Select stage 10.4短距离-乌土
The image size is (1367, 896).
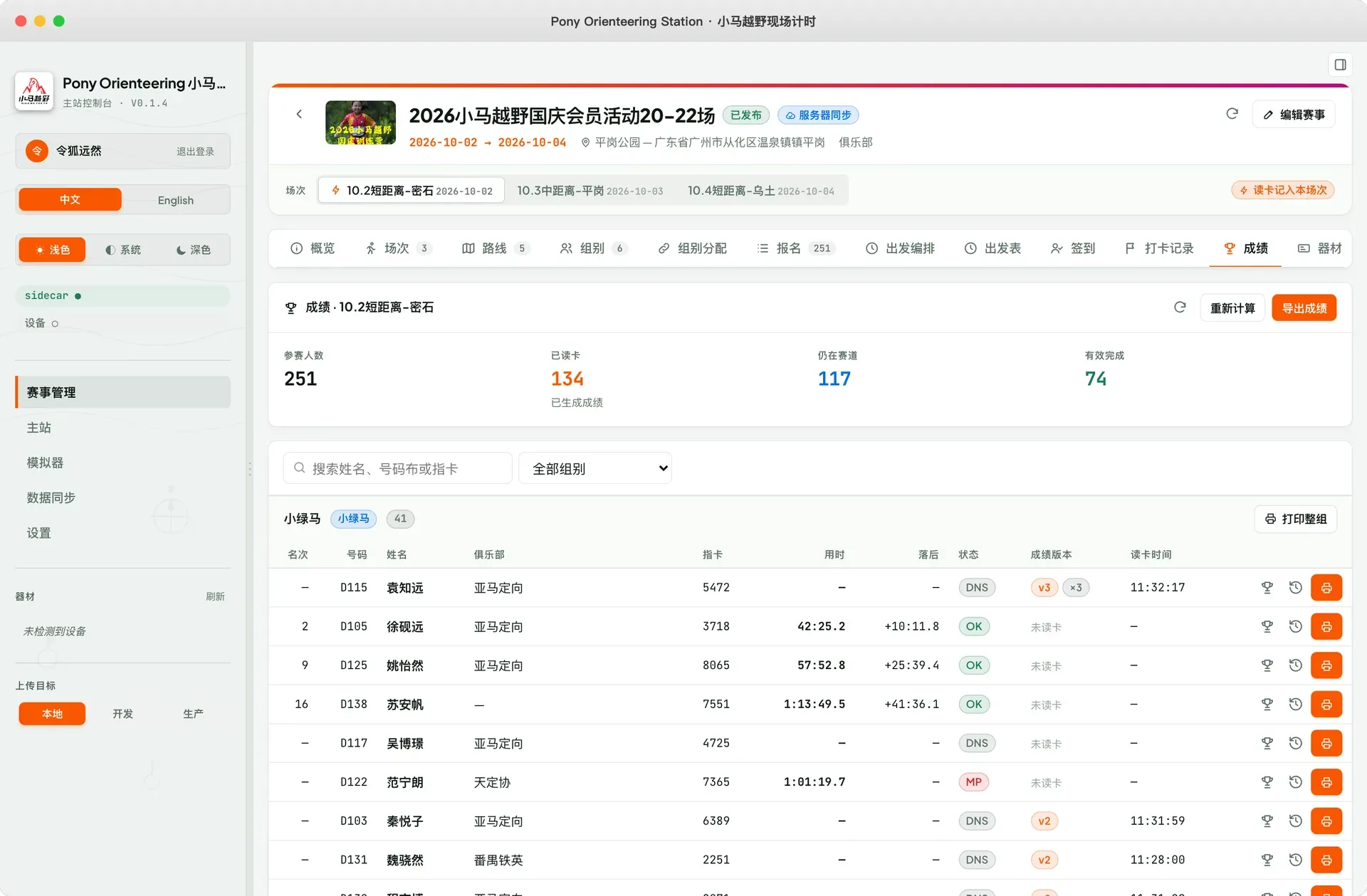pyautogui.click(x=760, y=191)
